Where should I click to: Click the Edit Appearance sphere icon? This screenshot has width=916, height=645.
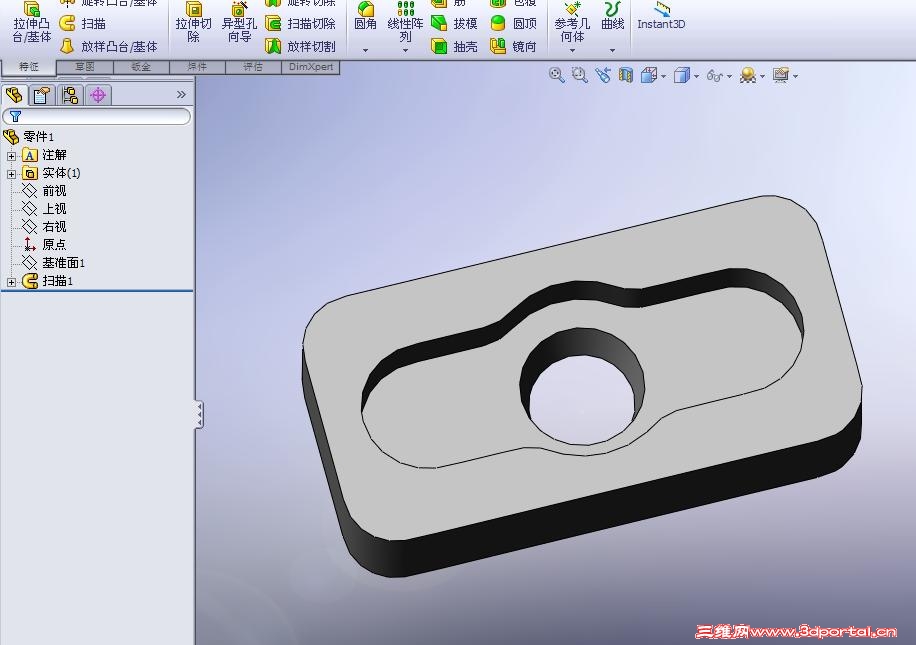[748, 75]
